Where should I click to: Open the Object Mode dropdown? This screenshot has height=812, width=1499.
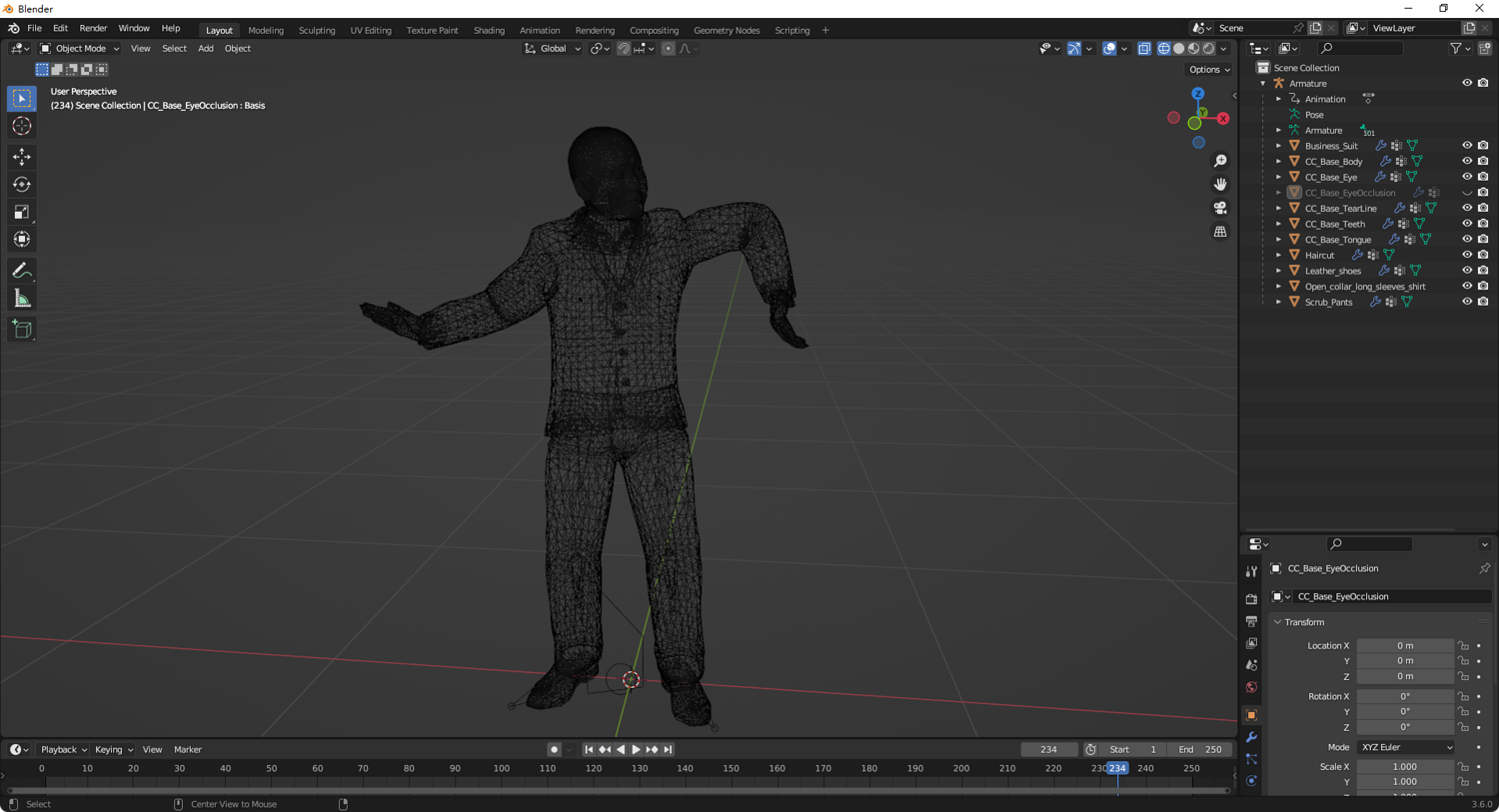point(80,49)
